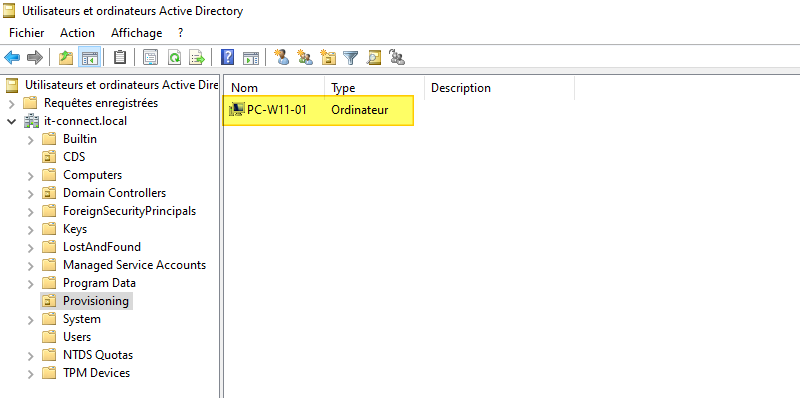Select the PC-W11-01 computer name
This screenshot has width=800, height=398.
pos(277,110)
